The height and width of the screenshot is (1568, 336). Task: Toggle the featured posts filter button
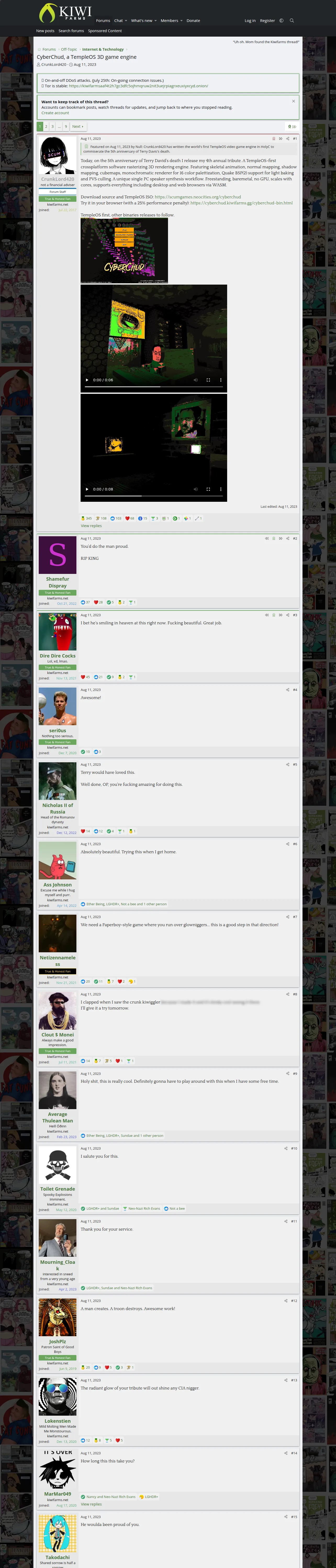[292, 126]
